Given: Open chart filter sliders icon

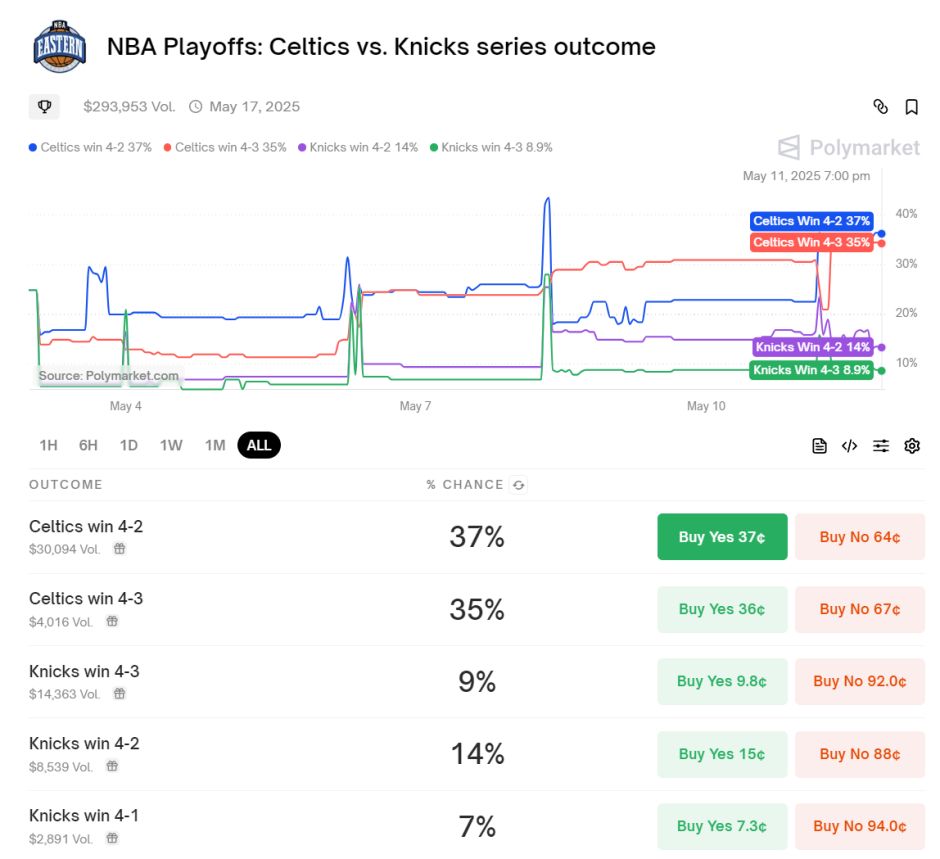Looking at the screenshot, I should tap(881, 445).
